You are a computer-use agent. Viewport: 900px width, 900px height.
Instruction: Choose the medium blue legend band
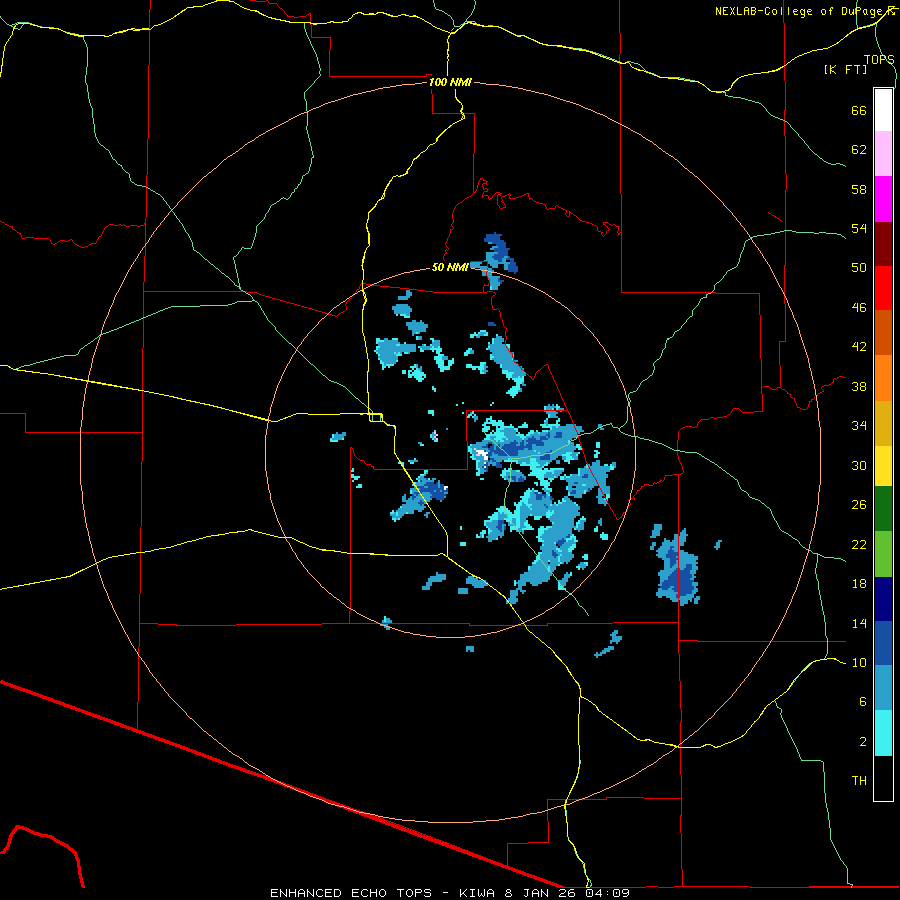click(x=883, y=643)
